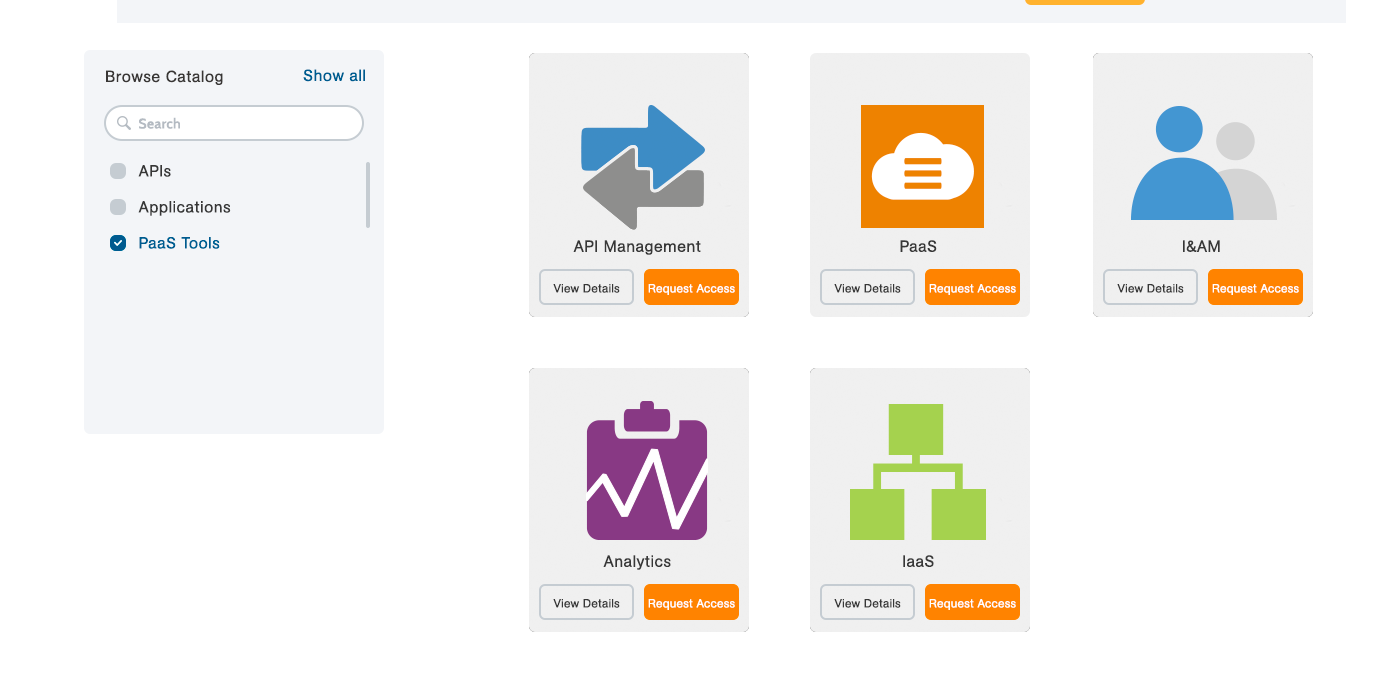View Details for I&AM
The height and width of the screenshot is (700, 1400).
tap(1150, 288)
